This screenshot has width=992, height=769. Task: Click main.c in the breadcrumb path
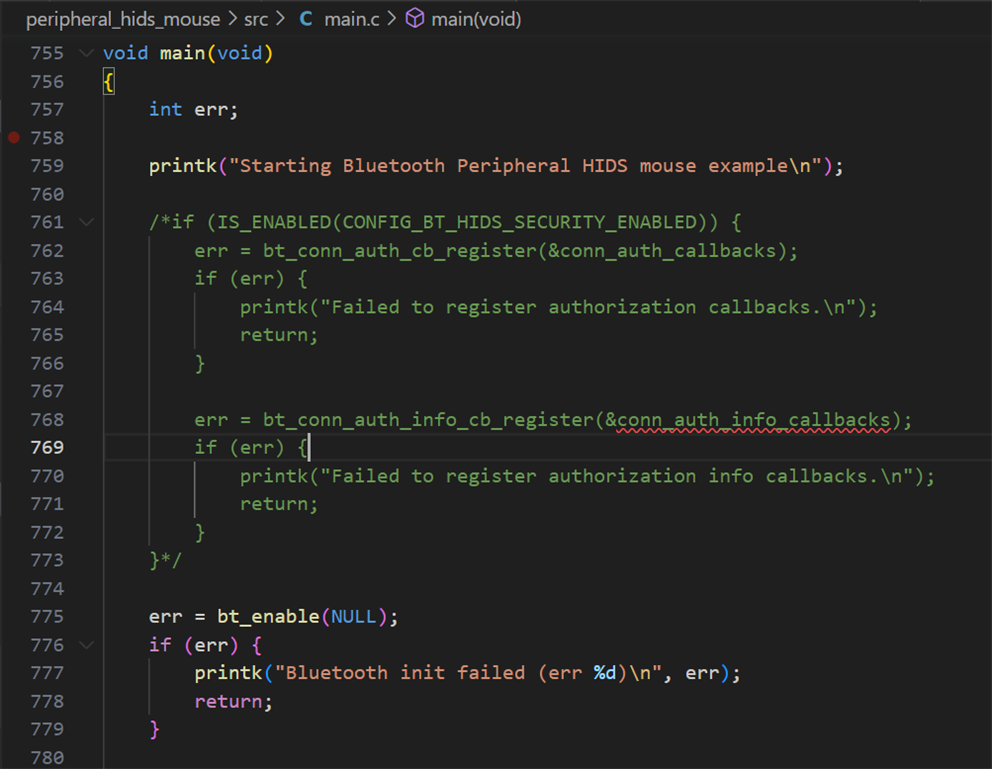[x=350, y=19]
